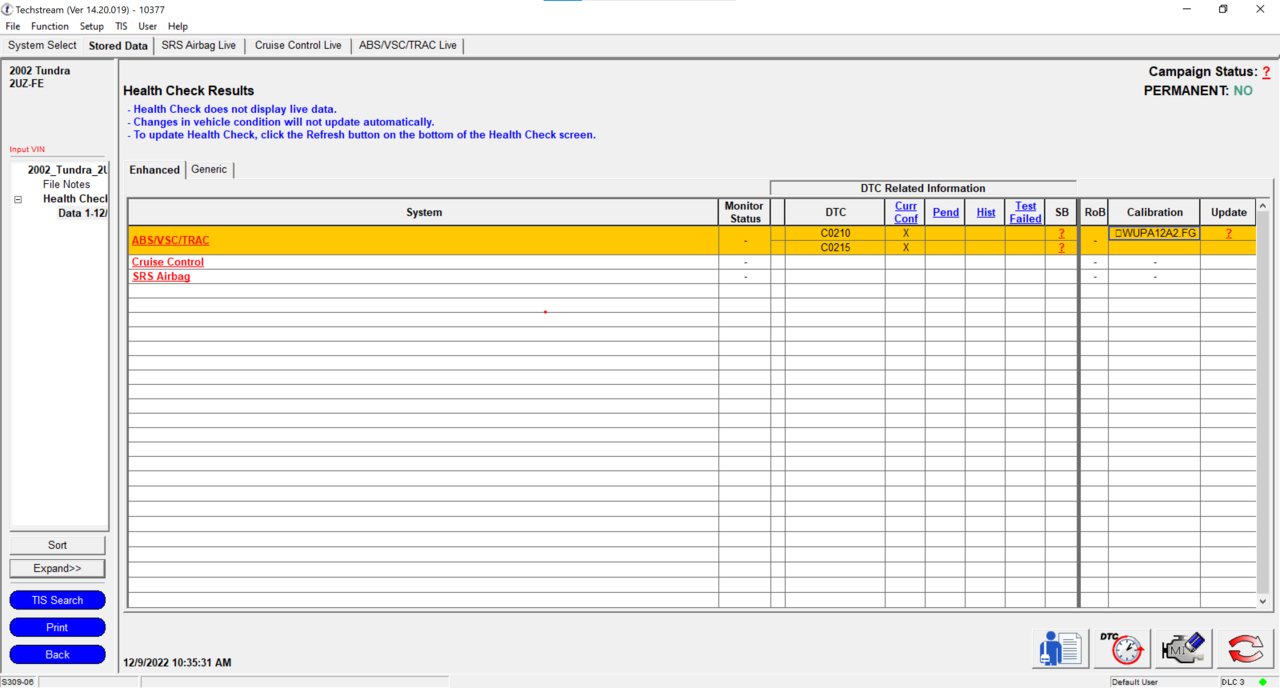Image resolution: width=1280 pixels, height=688 pixels.
Task: Open the TIS menu
Action: pos(121,26)
